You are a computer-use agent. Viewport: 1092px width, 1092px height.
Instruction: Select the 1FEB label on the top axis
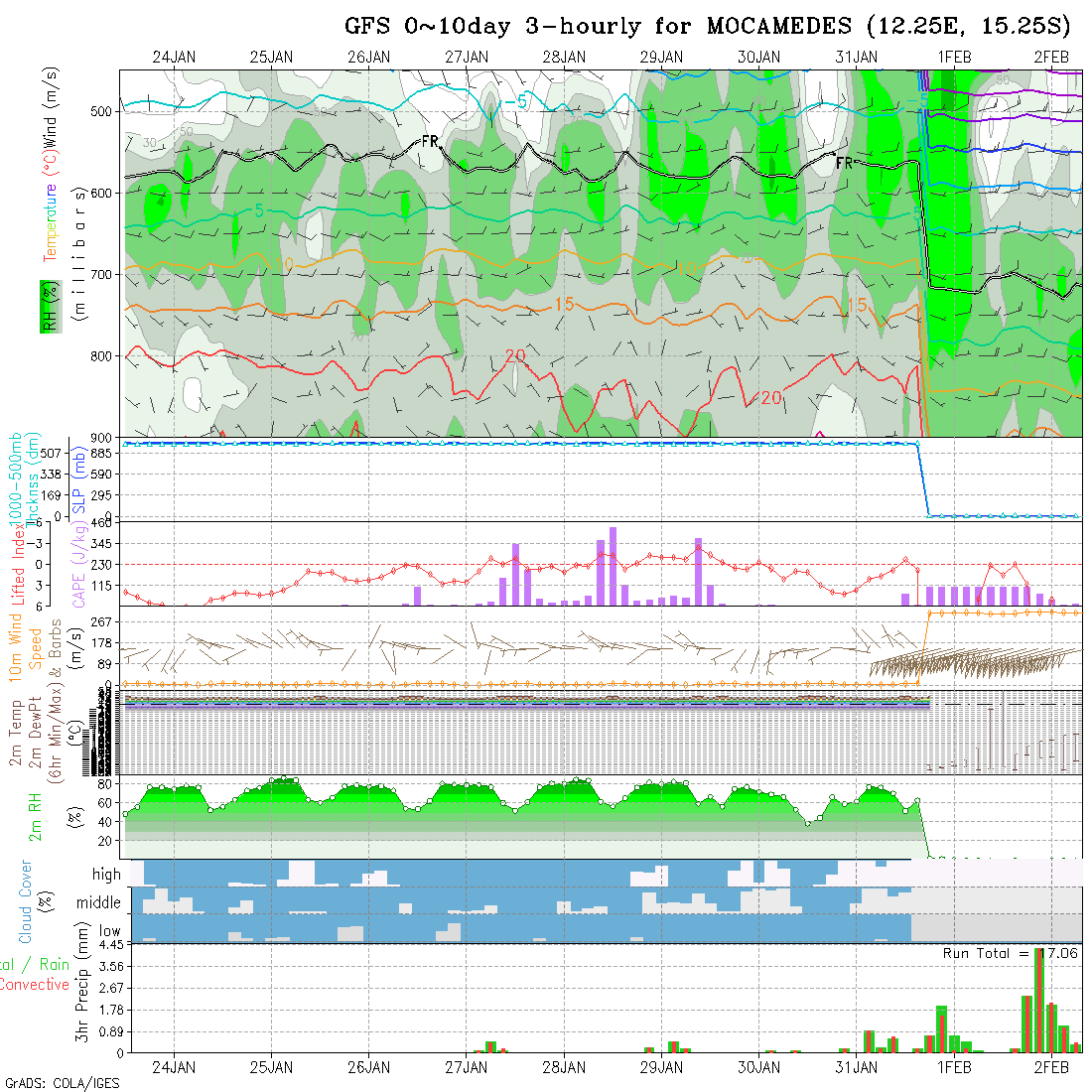coord(954,58)
